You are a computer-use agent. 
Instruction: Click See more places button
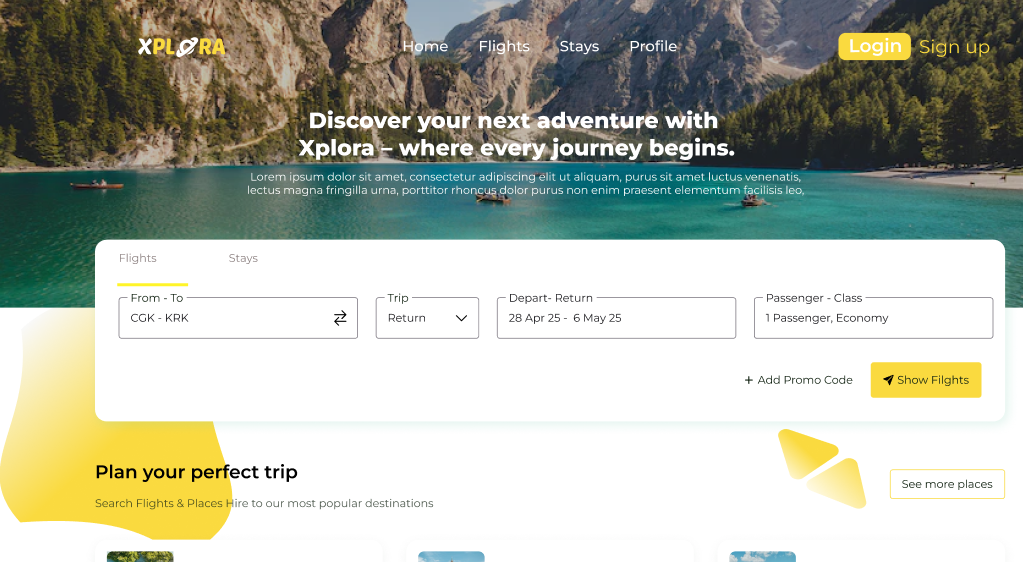click(x=947, y=484)
